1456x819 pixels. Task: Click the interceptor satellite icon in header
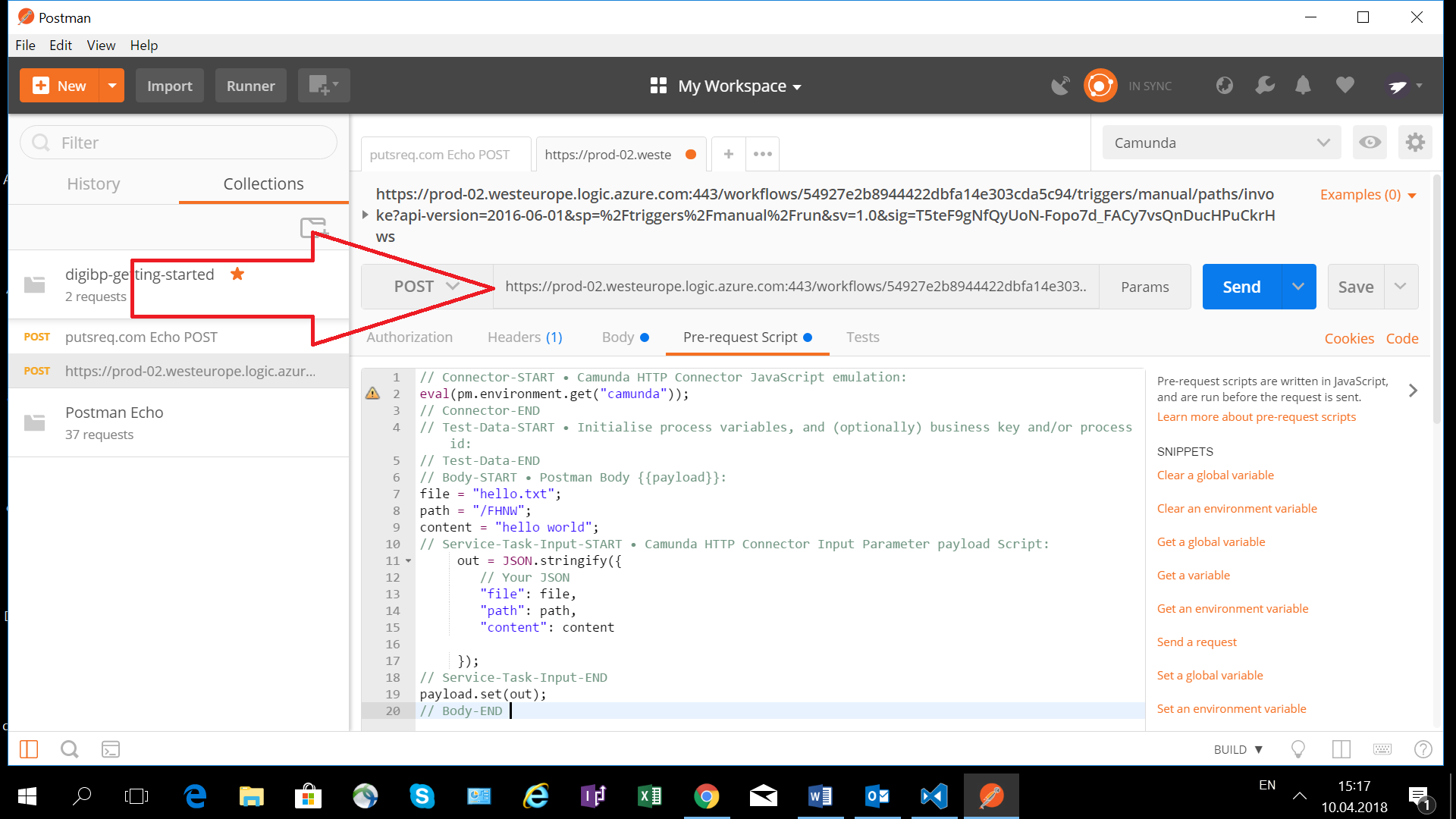coord(1060,86)
